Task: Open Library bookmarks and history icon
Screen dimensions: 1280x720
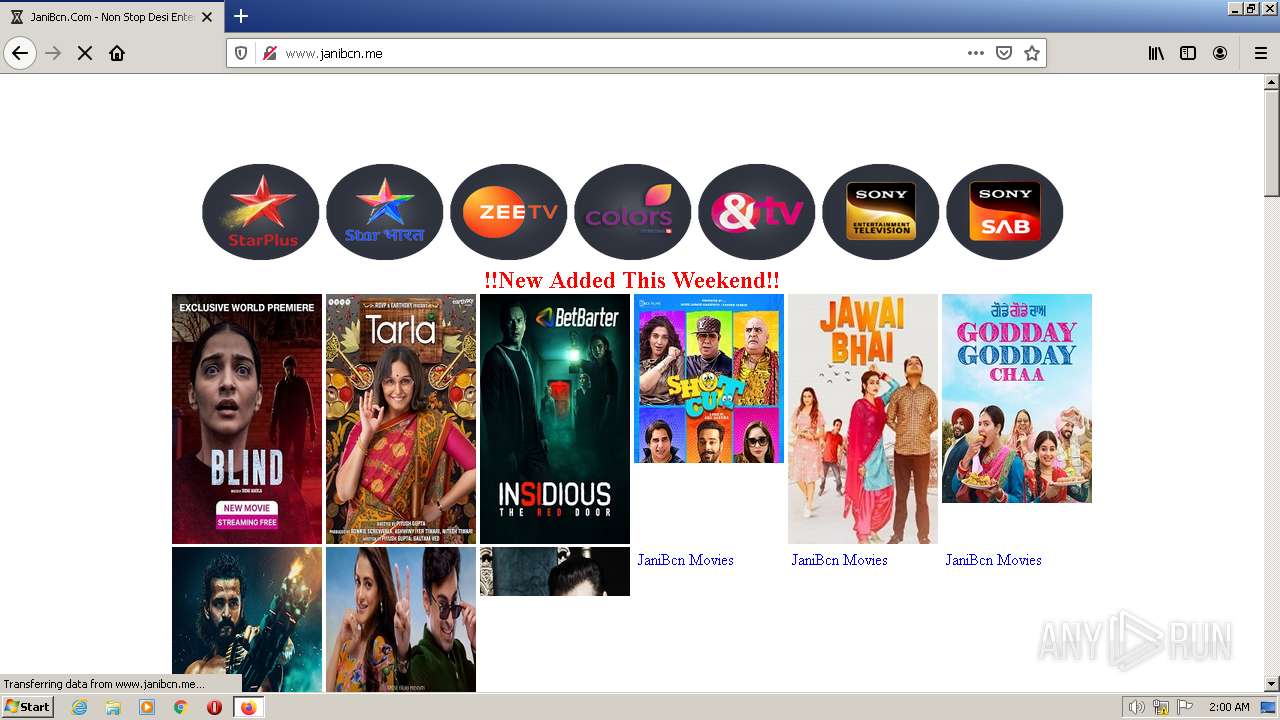Action: pyautogui.click(x=1156, y=53)
